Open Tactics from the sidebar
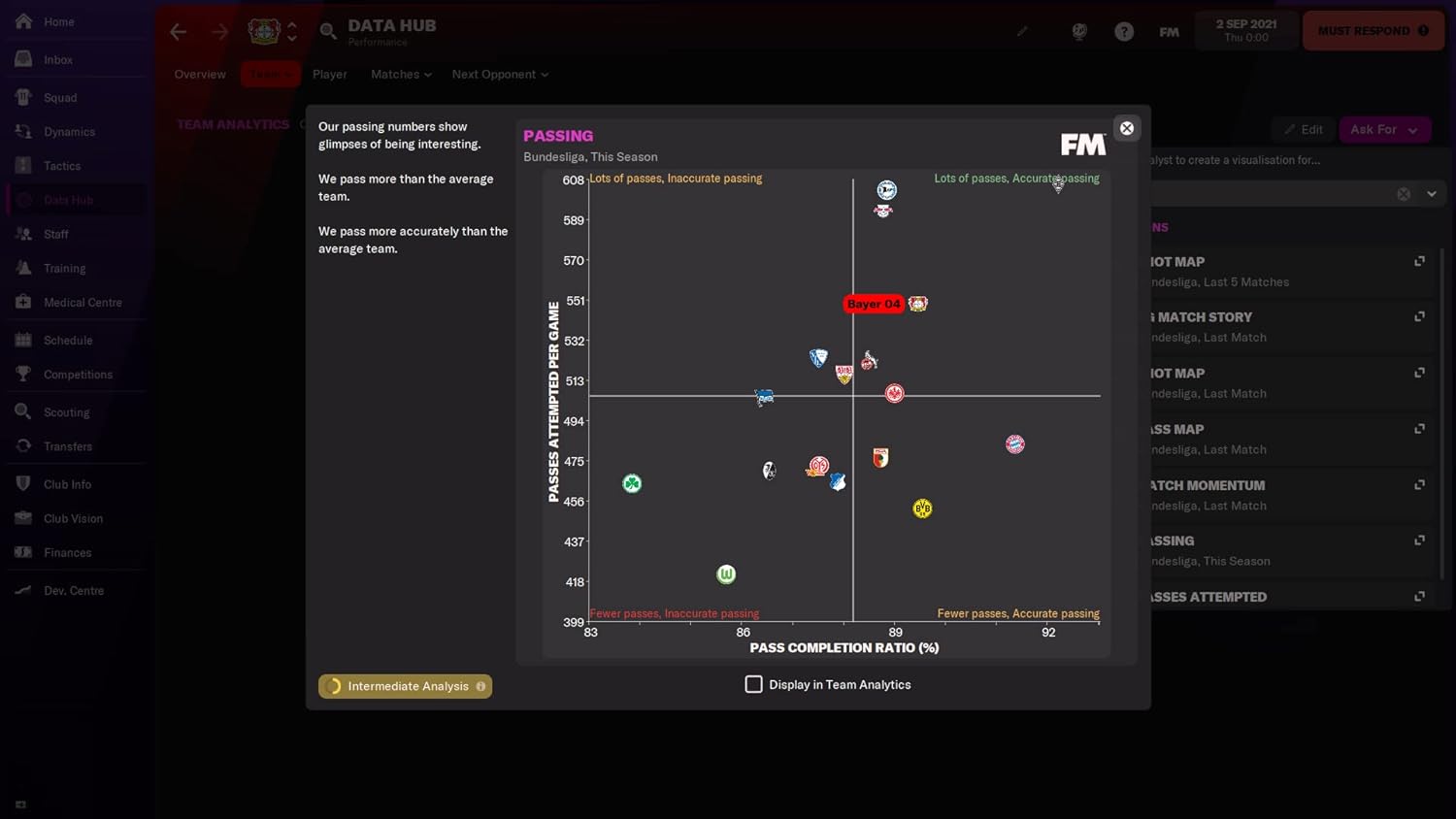Screen dimensions: 1456x819 pos(61,166)
